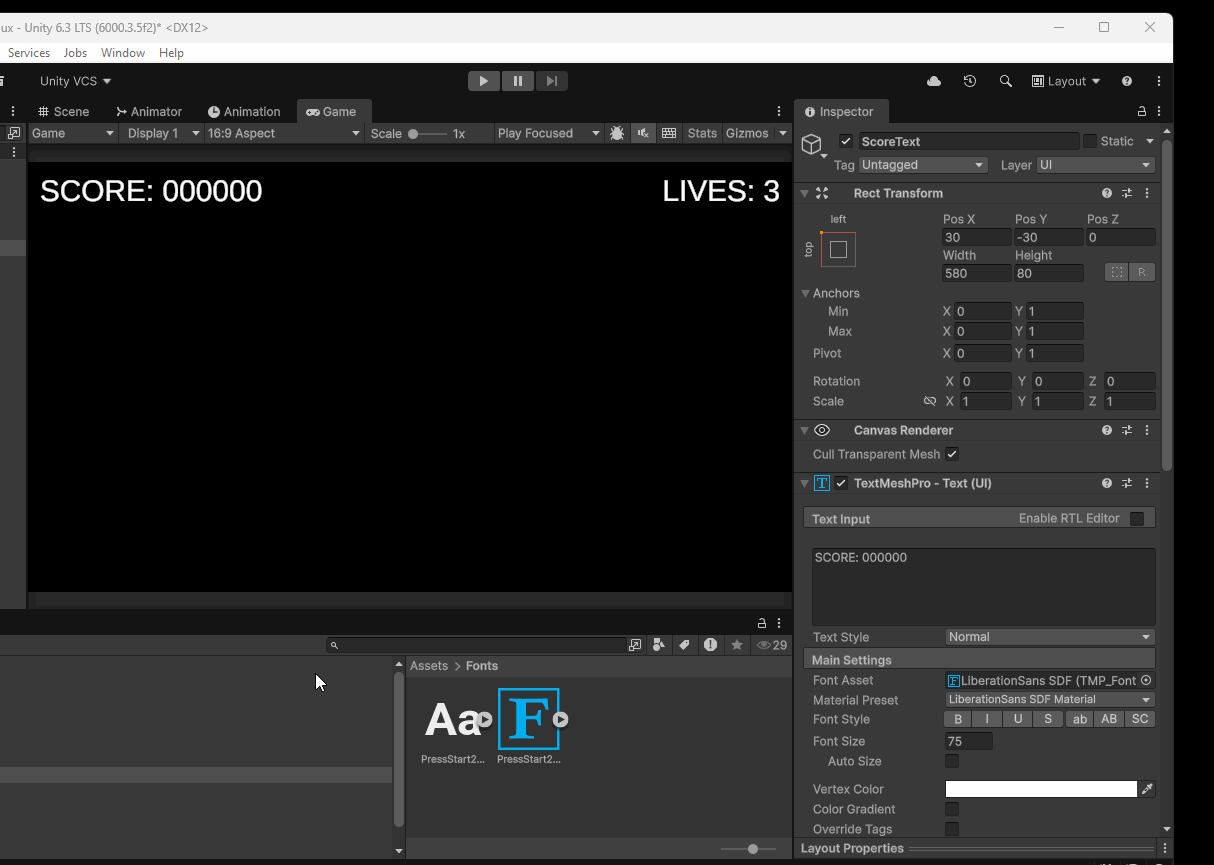Toggle the Scale constrain proportions link icon

click(x=930, y=401)
